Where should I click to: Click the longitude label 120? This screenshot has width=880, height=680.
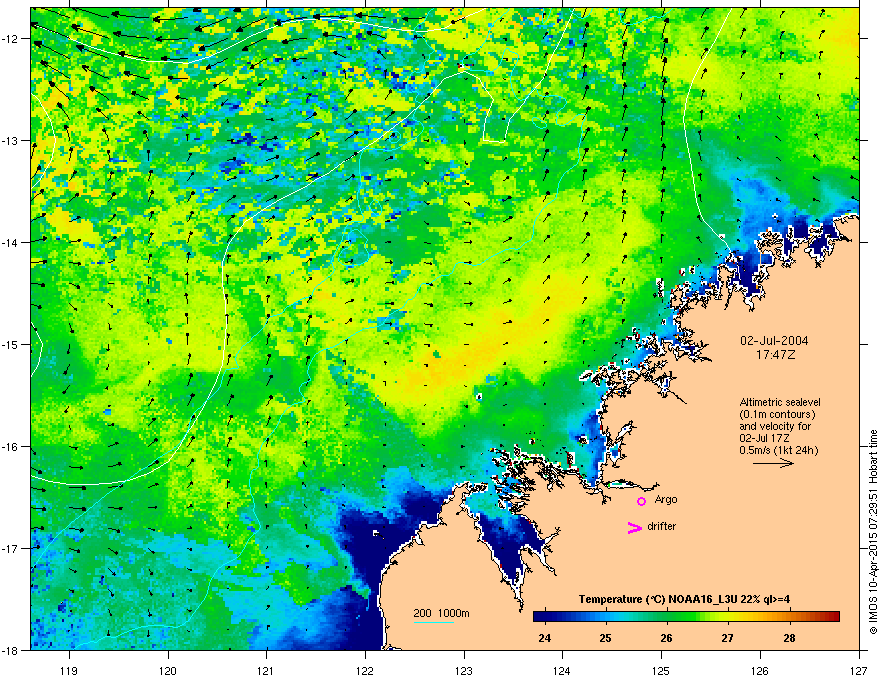pos(168,671)
